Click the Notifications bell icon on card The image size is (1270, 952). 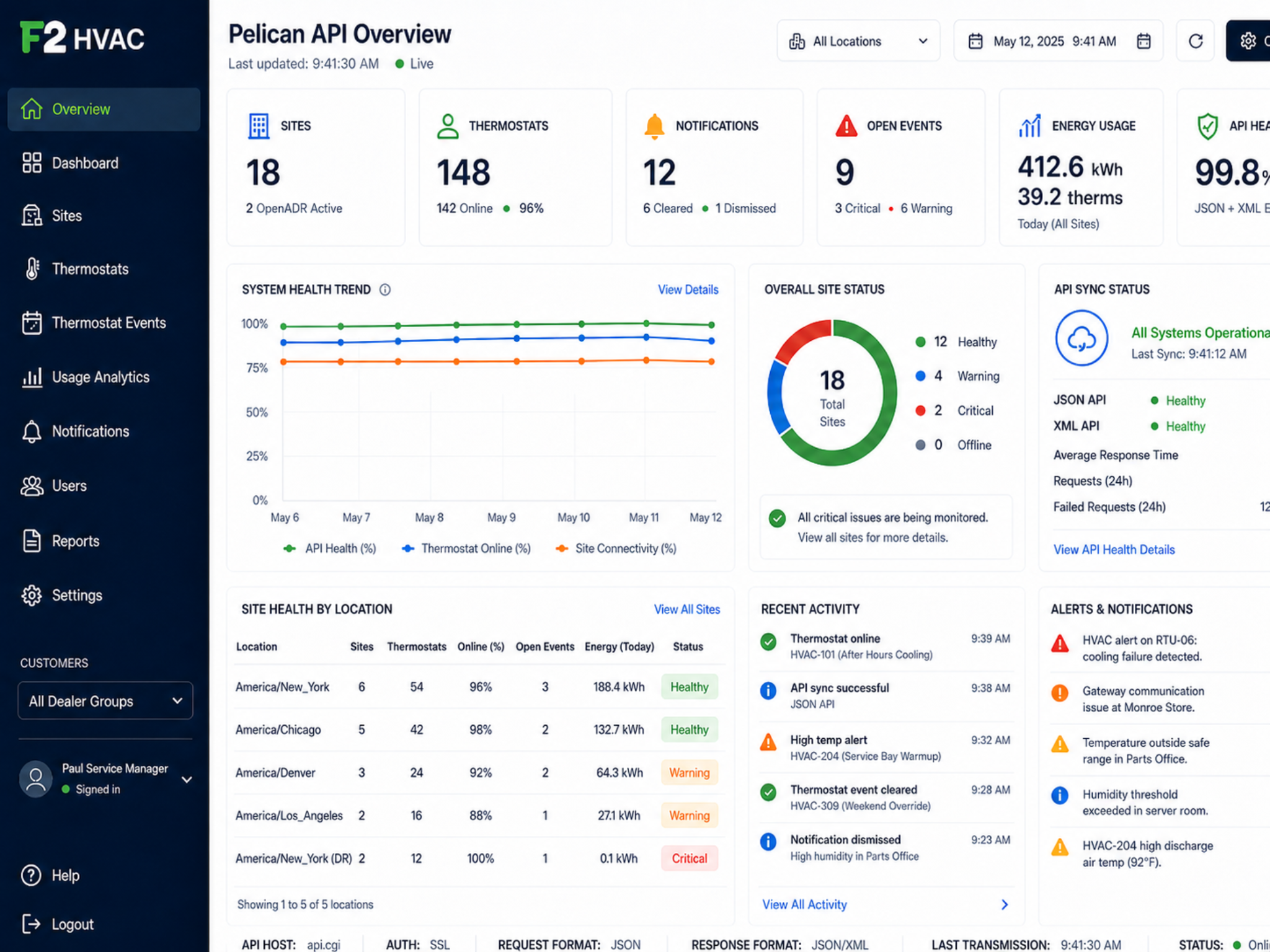(x=654, y=126)
